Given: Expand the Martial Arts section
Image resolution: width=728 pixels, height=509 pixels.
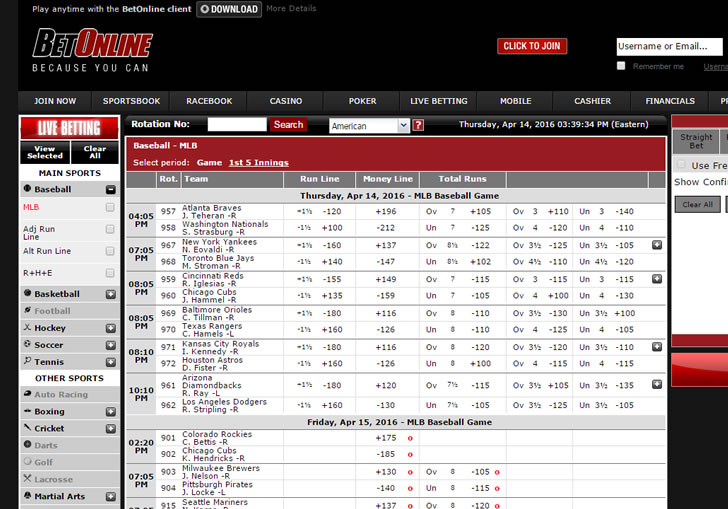Looking at the screenshot, I should pos(110,496).
